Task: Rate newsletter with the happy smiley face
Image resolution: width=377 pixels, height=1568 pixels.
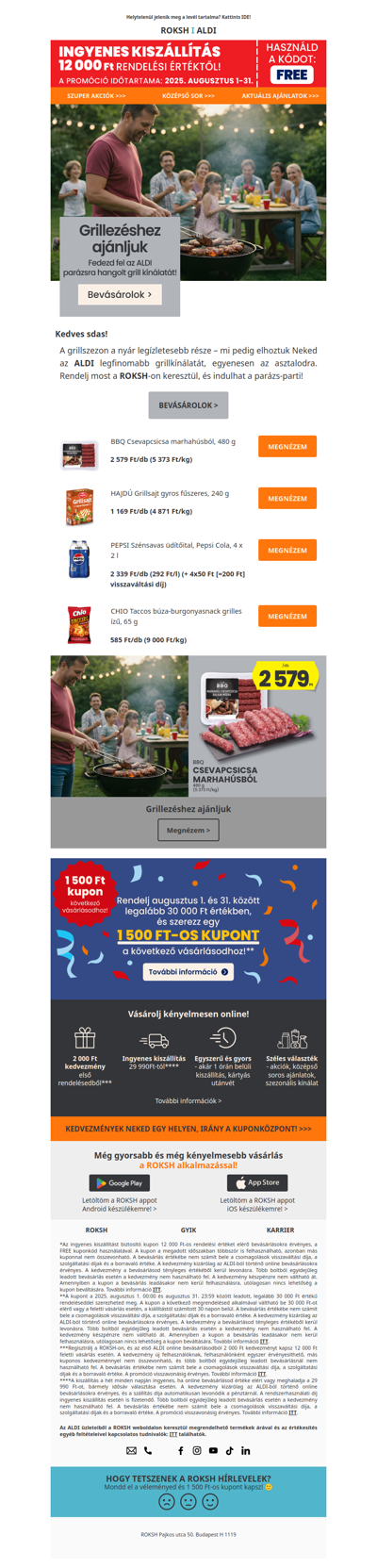Action: [210, 1501]
